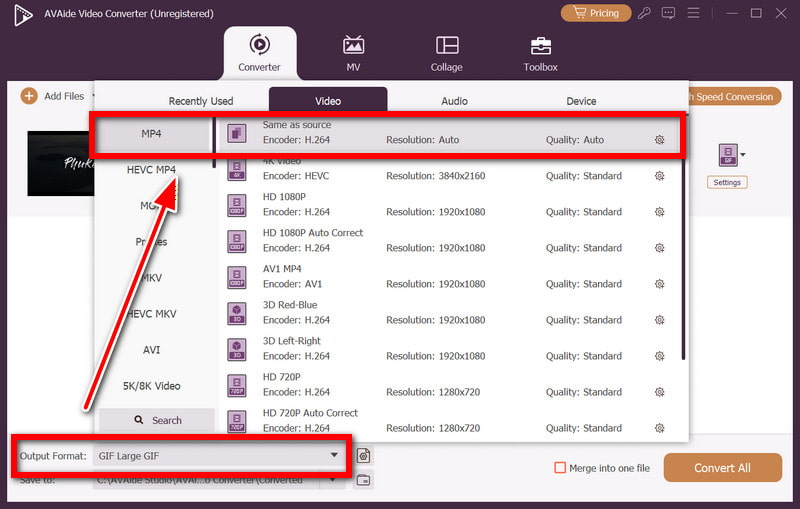Screen dimensions: 800x509
Task: Switch to the Audio tab
Action: [x=455, y=101]
